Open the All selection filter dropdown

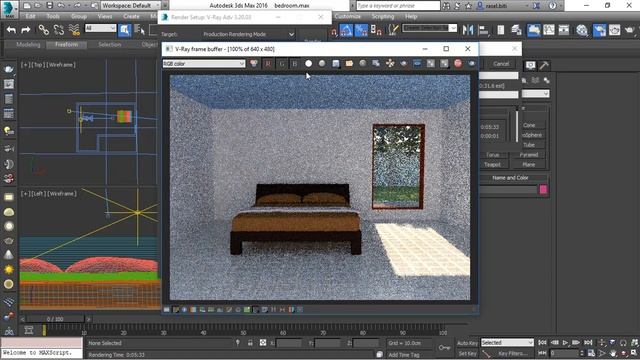(x=100, y=28)
